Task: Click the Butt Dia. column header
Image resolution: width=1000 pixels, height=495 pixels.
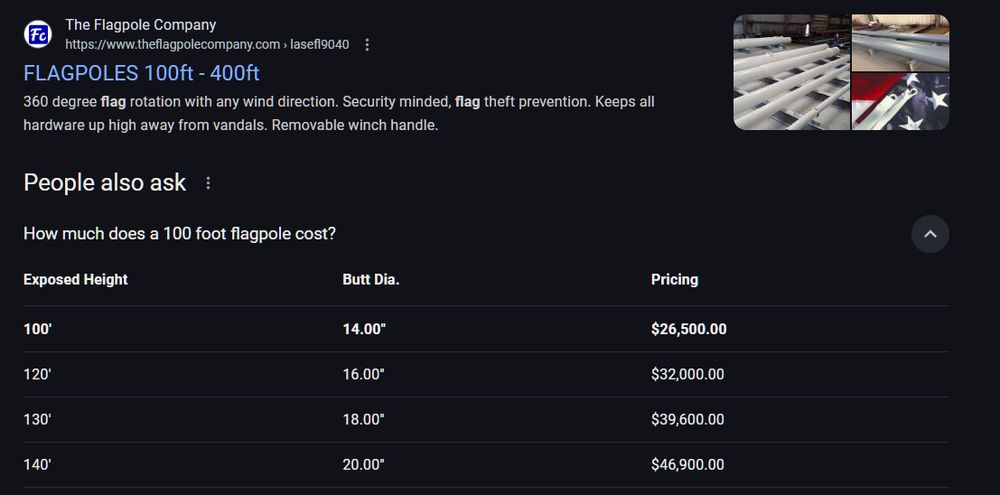Action: point(371,280)
